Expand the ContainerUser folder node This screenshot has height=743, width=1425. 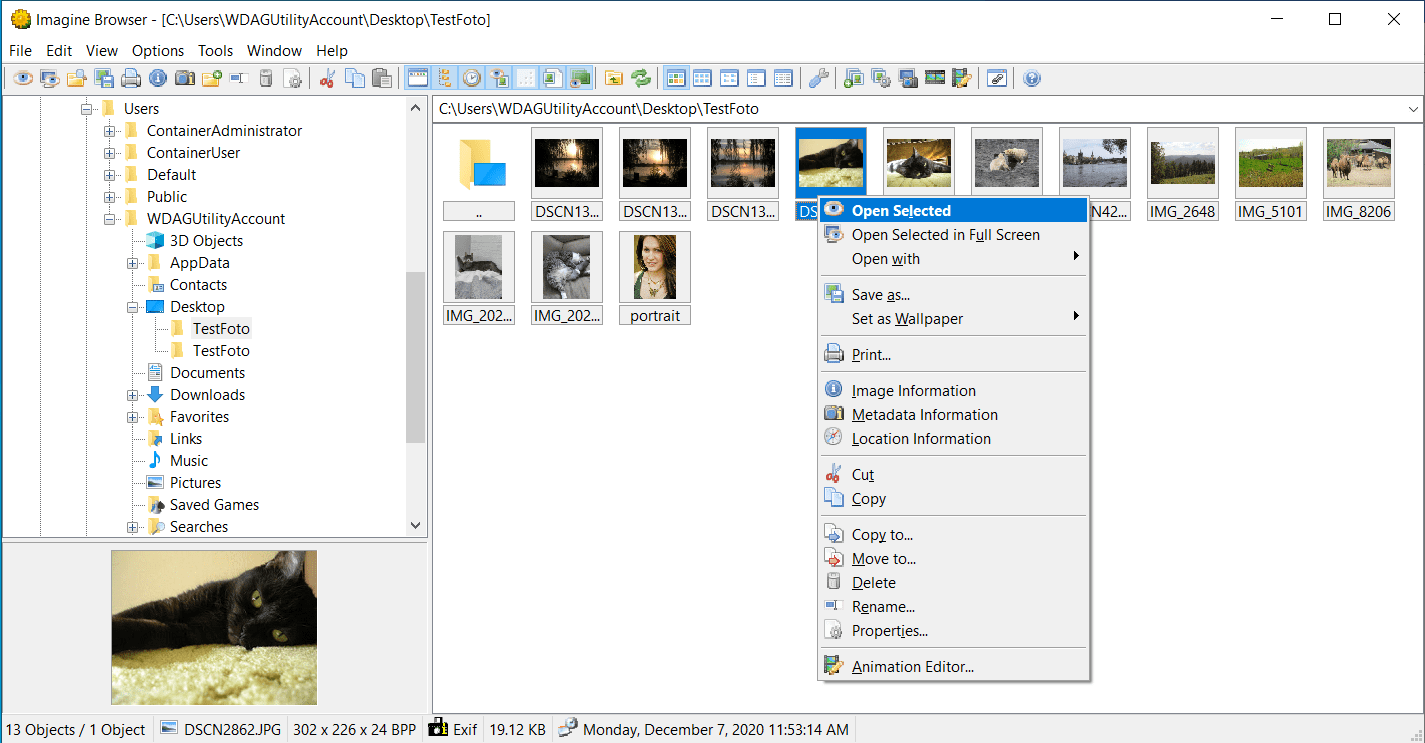click(110, 153)
